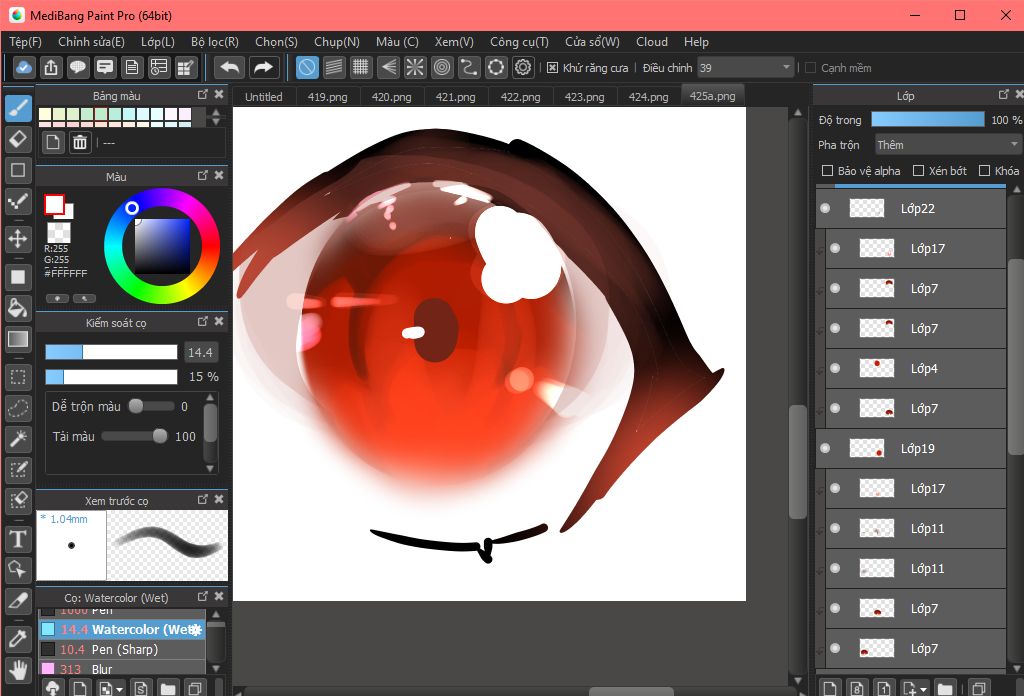This screenshot has width=1024, height=696.
Task: Pick the Magic Wand tool
Action: (x=18, y=438)
